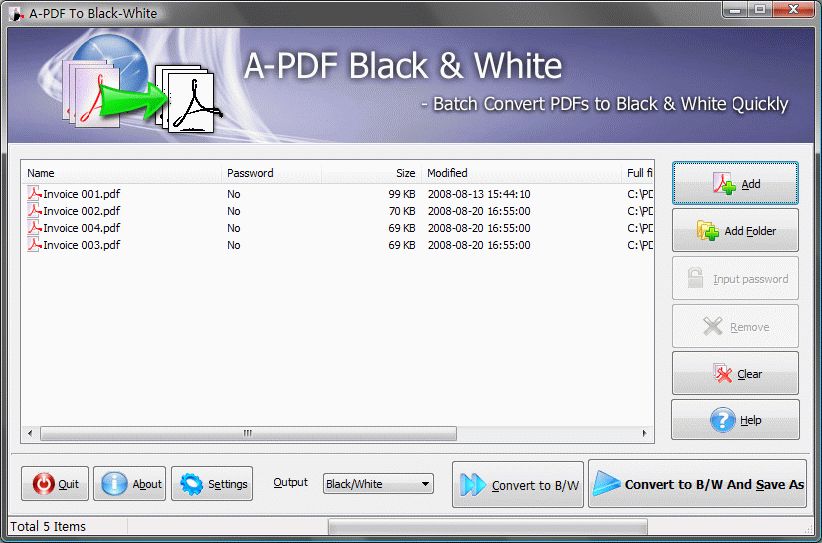This screenshot has width=822, height=543.
Task: Close the A-PDF To Black-White window
Action: pyautogui.click(x=793, y=9)
